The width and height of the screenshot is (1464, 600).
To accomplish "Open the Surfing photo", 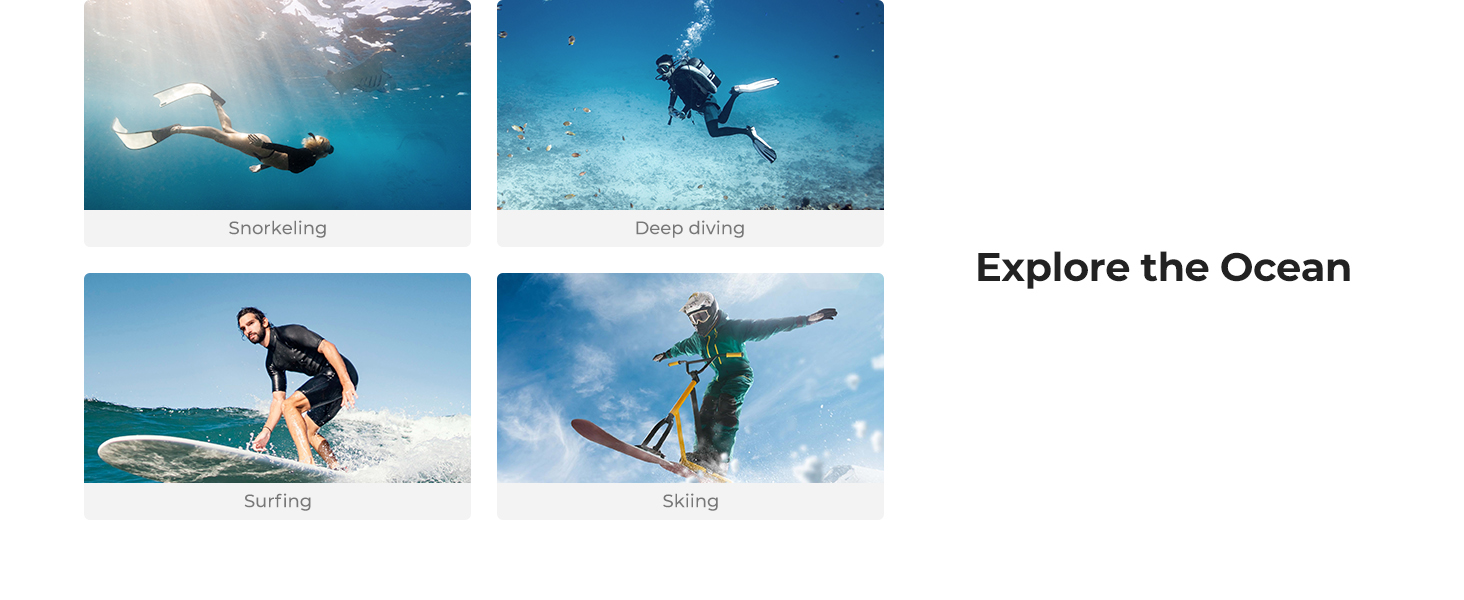I will pyautogui.click(x=277, y=378).
